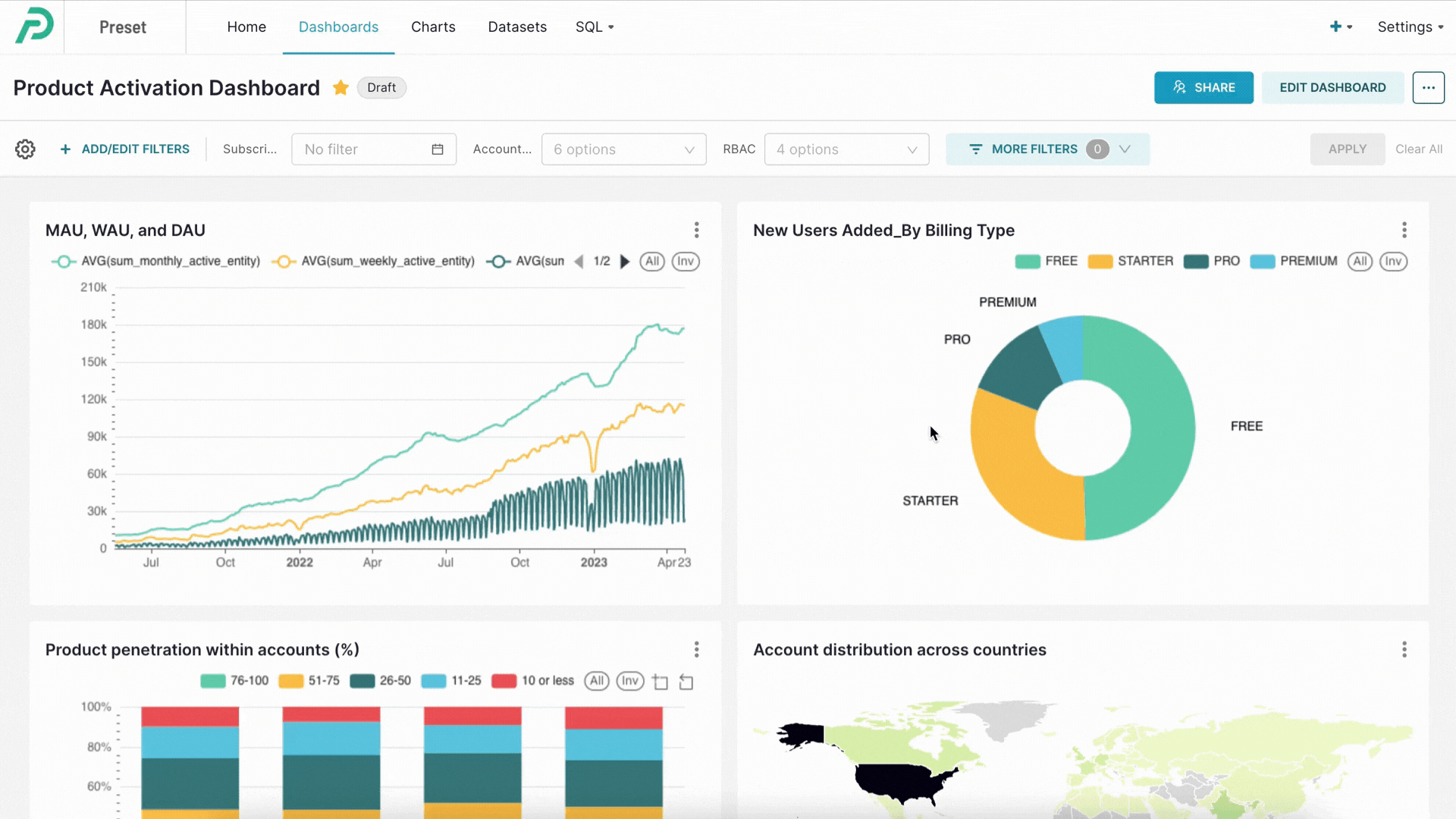Viewport: 1456px width, 819px height.
Task: Open the SQL menu
Action: (x=594, y=27)
